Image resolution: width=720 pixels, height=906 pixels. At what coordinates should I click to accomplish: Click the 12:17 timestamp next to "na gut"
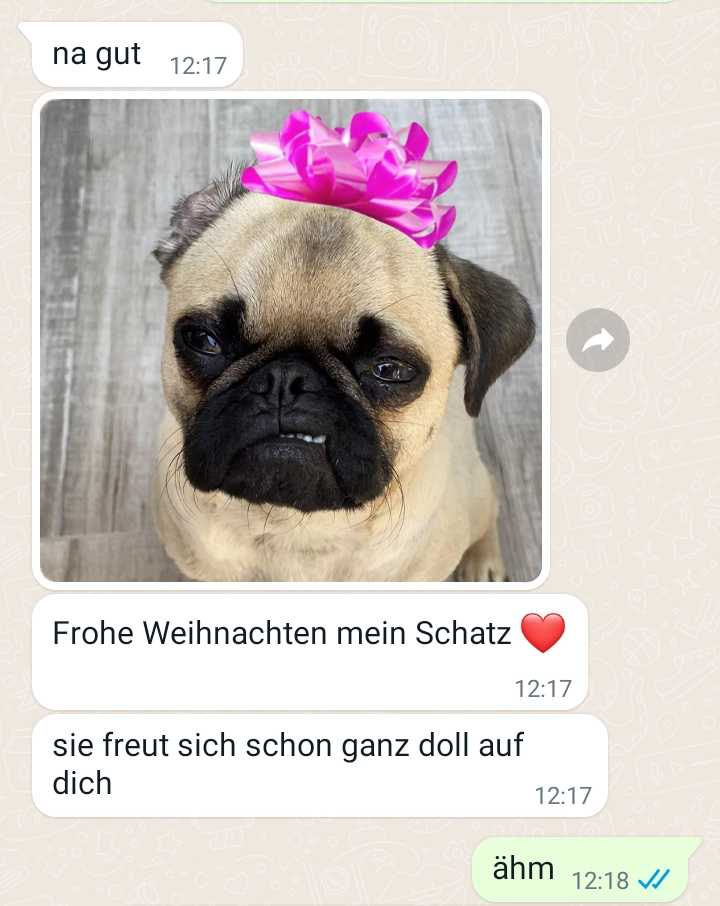(x=198, y=66)
